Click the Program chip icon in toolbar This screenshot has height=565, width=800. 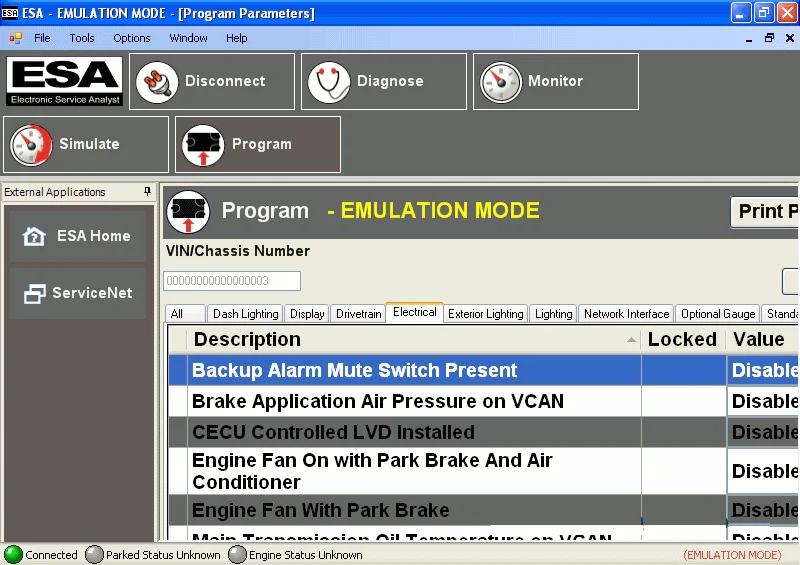tap(203, 145)
